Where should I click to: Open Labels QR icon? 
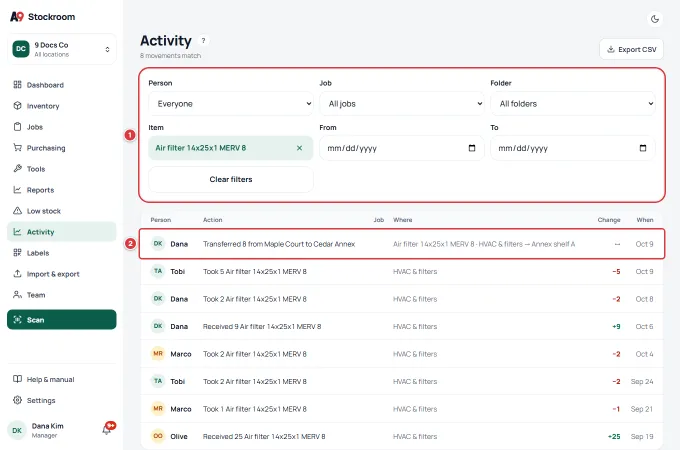pos(17,253)
